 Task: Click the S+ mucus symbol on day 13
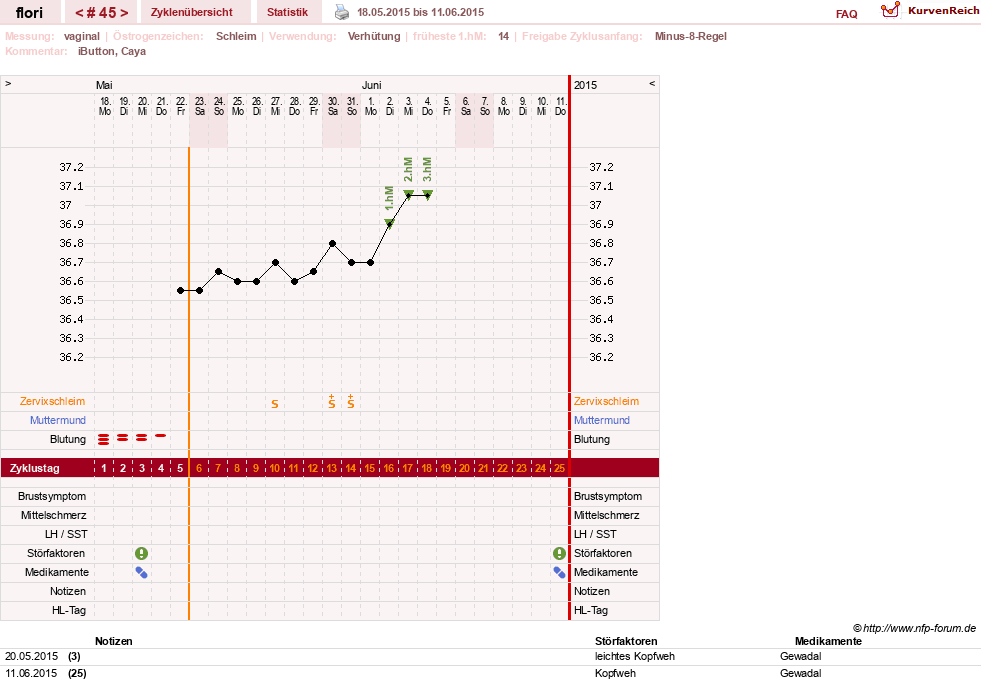332,402
